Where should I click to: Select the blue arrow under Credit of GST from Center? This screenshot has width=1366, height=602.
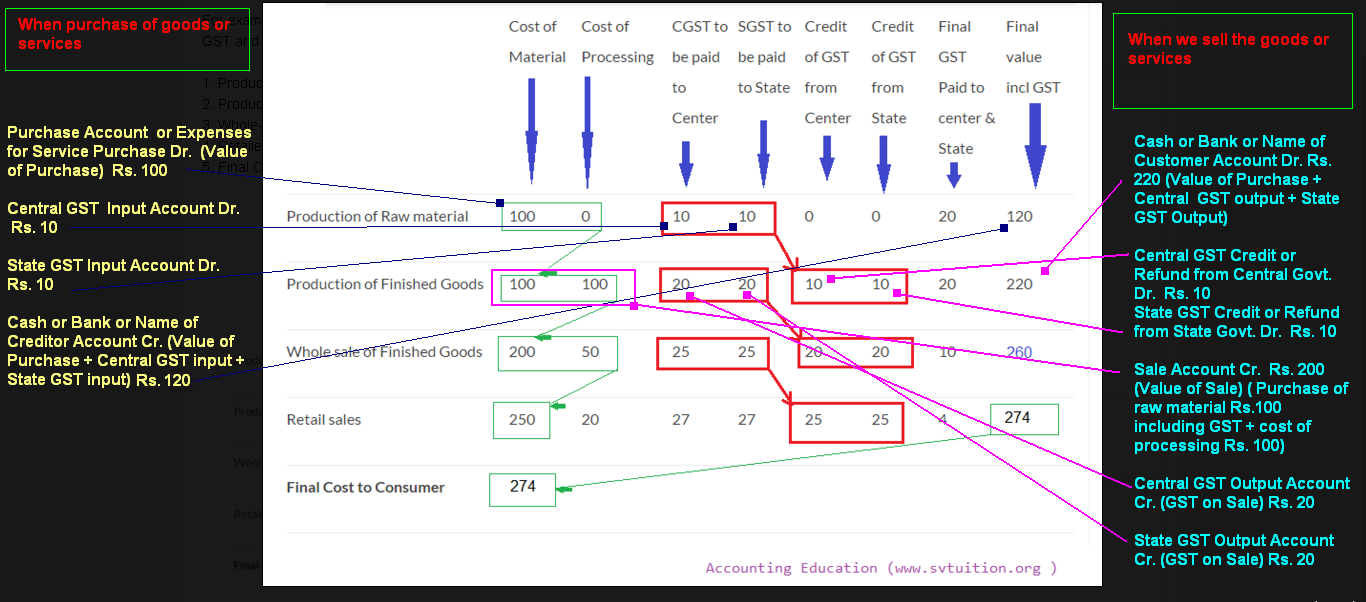pos(827,160)
